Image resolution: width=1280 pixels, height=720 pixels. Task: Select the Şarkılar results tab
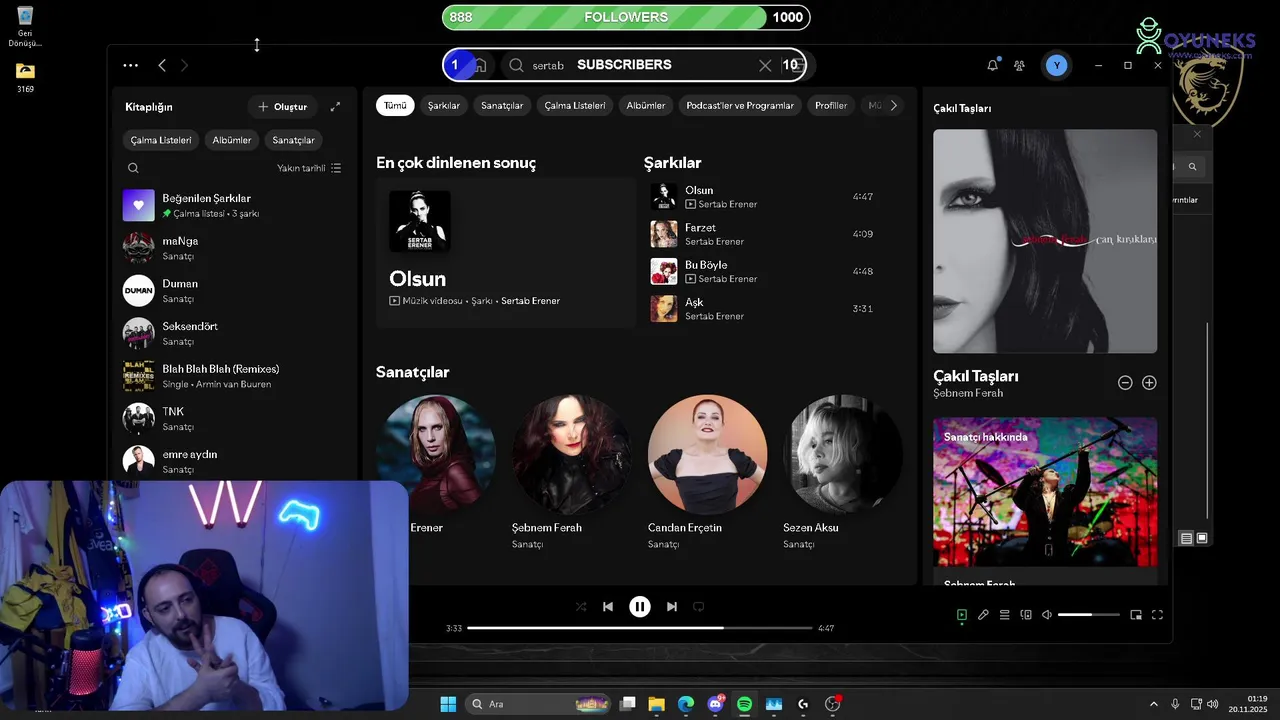444,105
